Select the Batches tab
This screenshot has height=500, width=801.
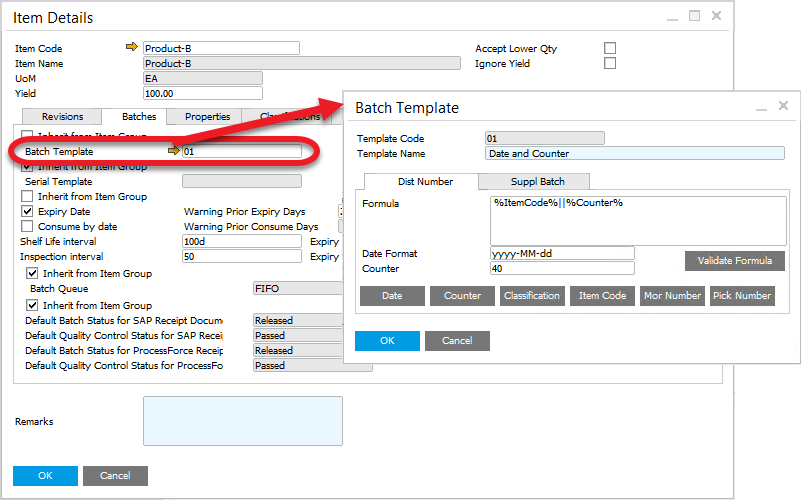pos(135,116)
